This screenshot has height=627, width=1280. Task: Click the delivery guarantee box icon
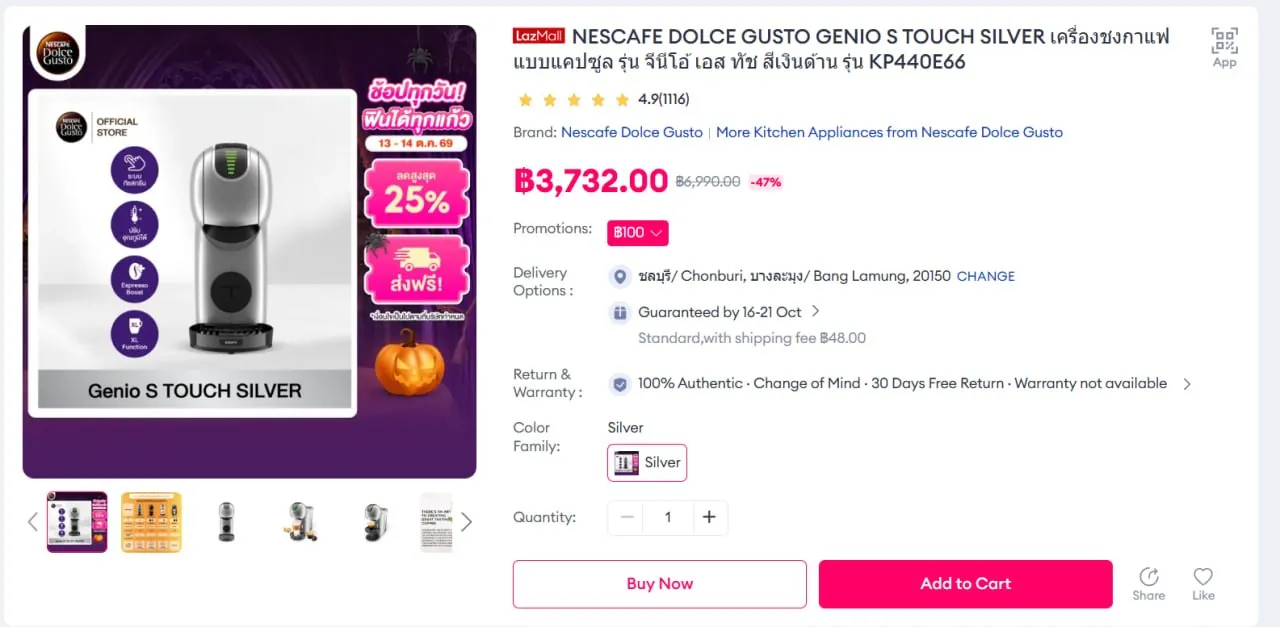pos(620,312)
